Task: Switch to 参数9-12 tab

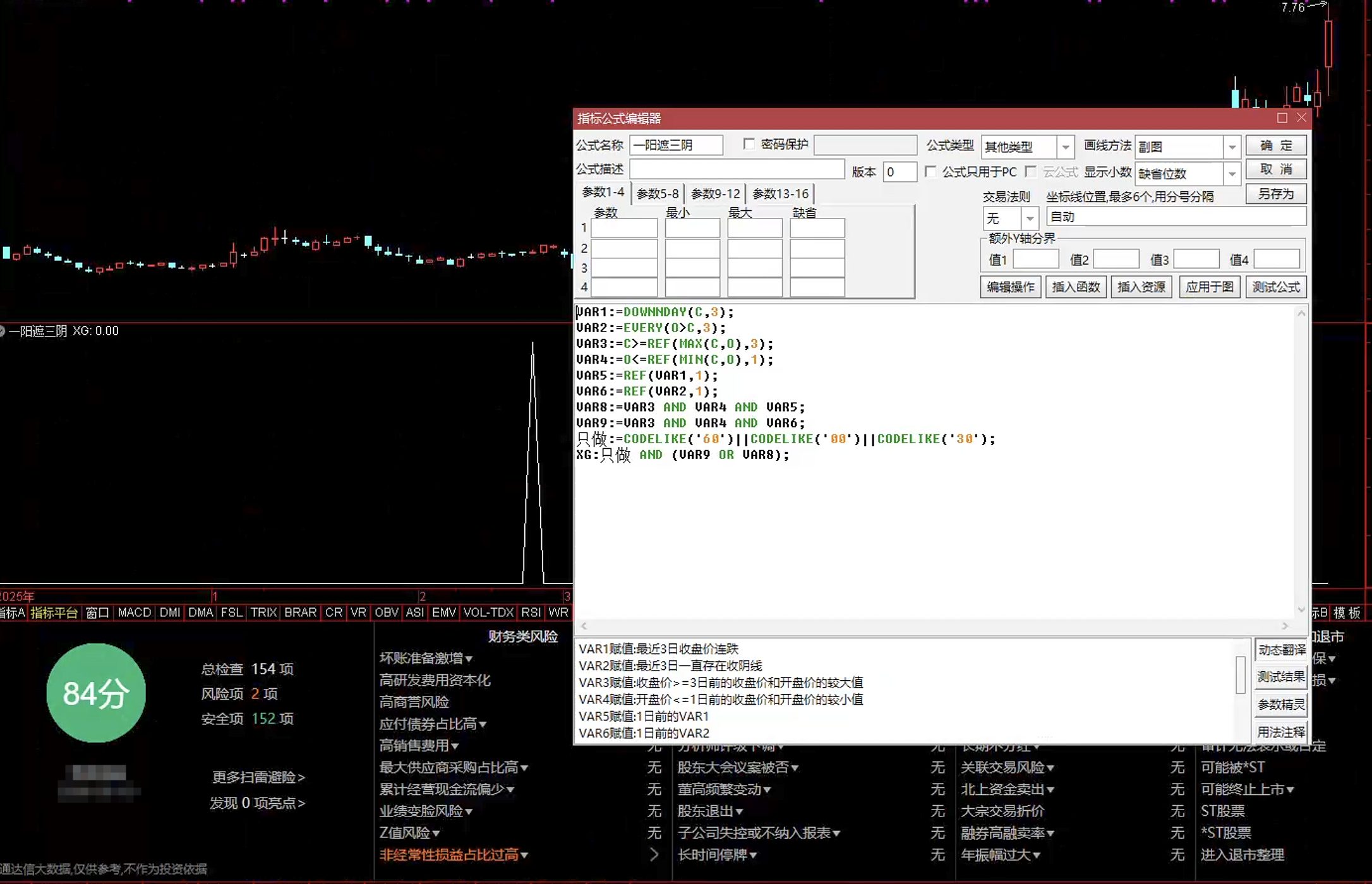Action: point(715,194)
